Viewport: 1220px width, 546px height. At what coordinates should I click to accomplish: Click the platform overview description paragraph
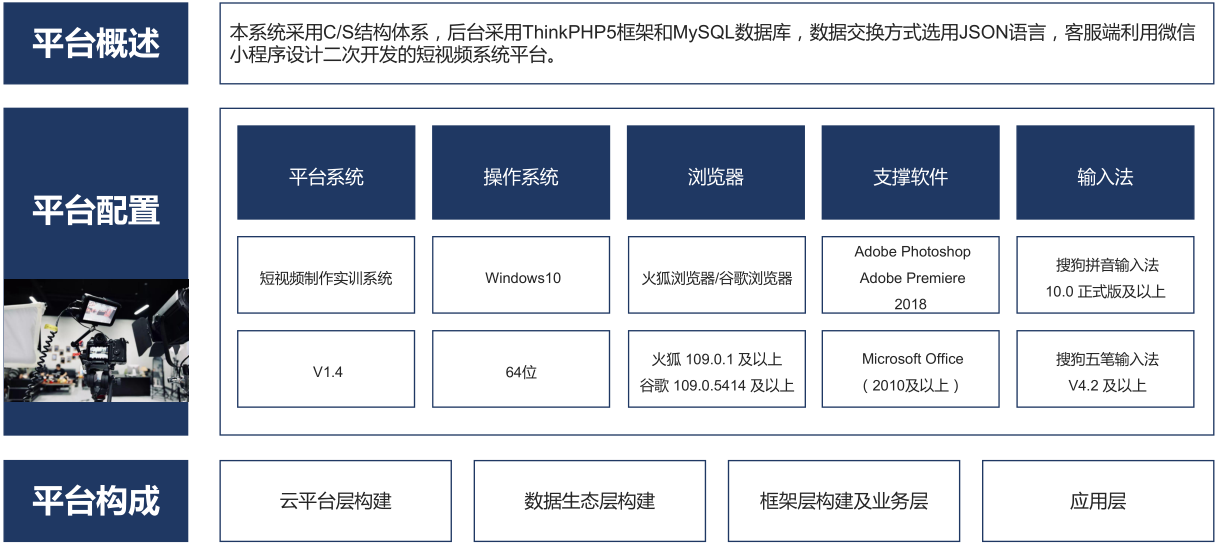pos(717,43)
